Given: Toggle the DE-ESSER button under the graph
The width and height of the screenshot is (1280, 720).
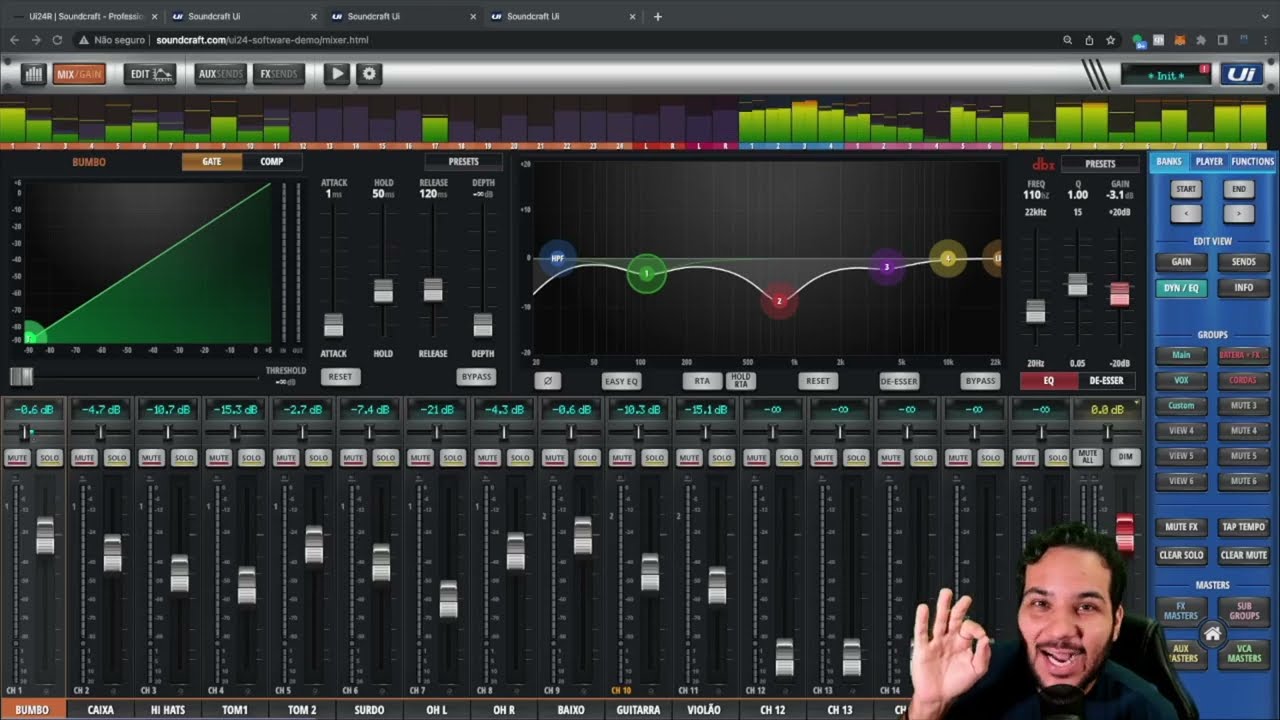Looking at the screenshot, I should click(x=899, y=380).
